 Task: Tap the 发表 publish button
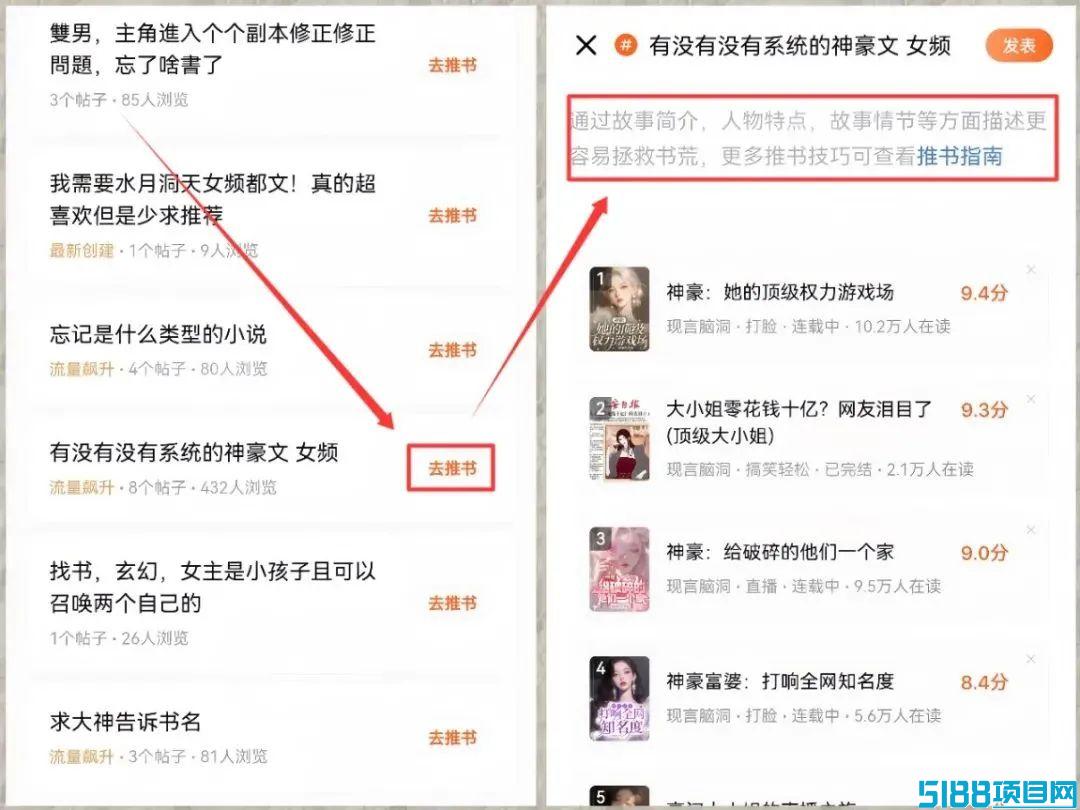pos(1019,46)
